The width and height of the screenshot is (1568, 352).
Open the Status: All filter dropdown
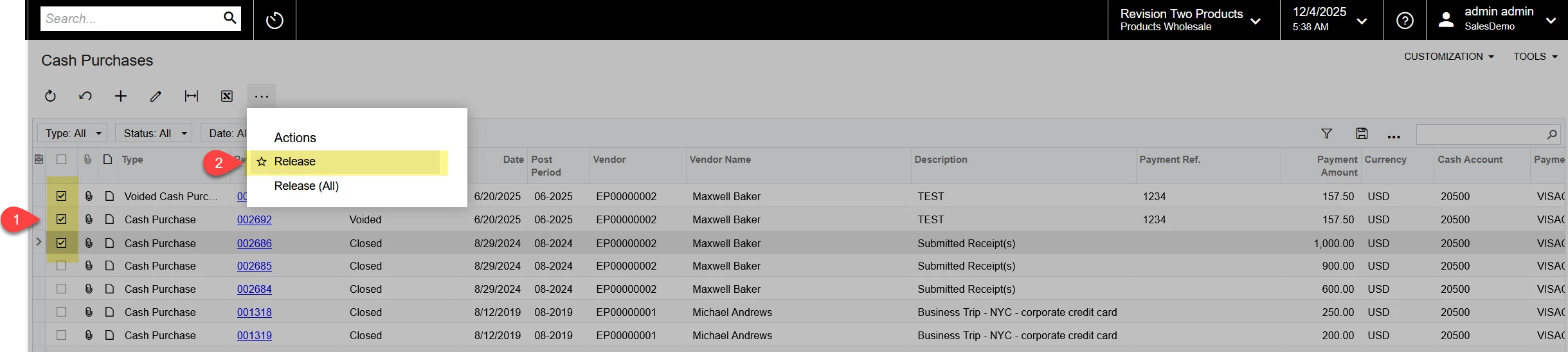pyautogui.click(x=154, y=133)
